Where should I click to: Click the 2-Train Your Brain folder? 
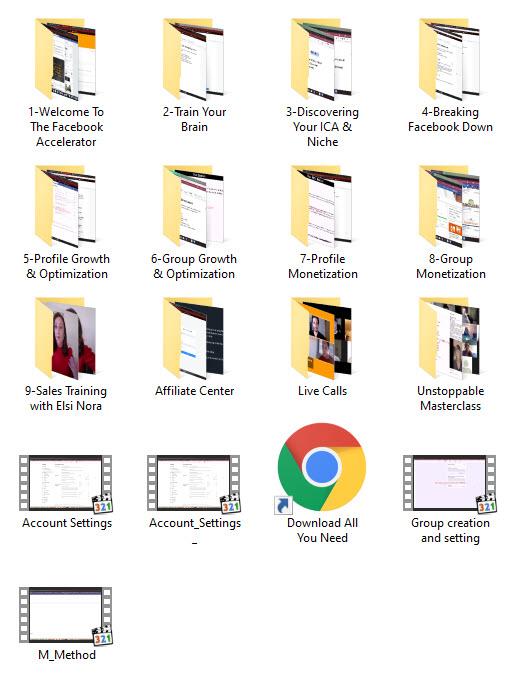[194, 59]
